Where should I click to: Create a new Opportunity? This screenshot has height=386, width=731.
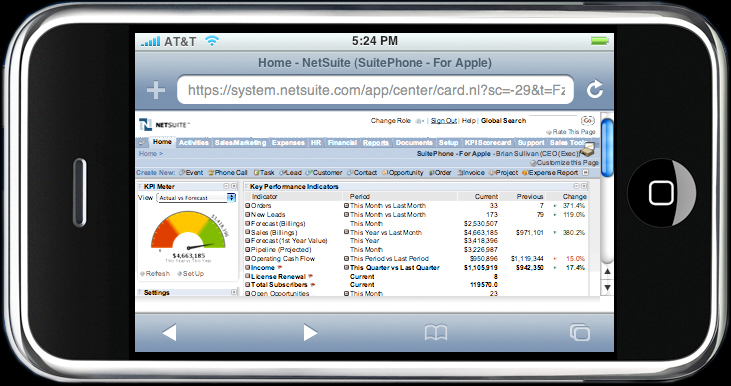coord(402,172)
